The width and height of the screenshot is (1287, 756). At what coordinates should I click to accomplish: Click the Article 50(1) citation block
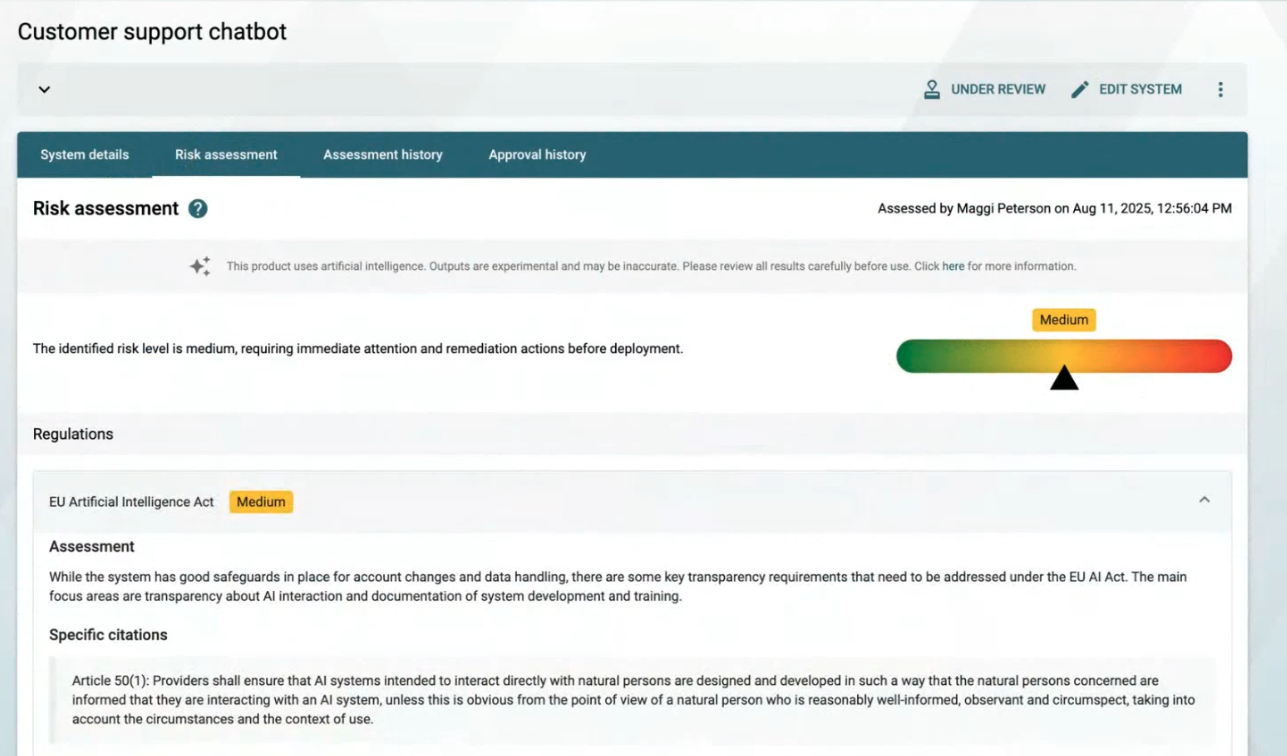pos(633,700)
